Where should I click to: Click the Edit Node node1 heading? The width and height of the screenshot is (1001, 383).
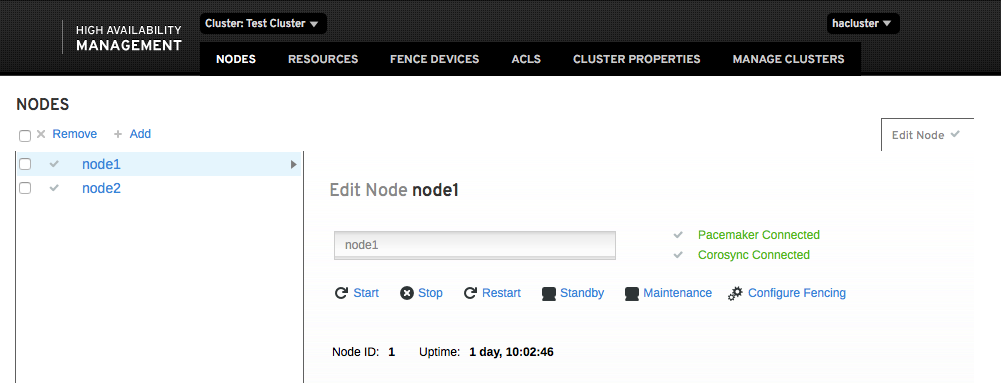(x=394, y=190)
